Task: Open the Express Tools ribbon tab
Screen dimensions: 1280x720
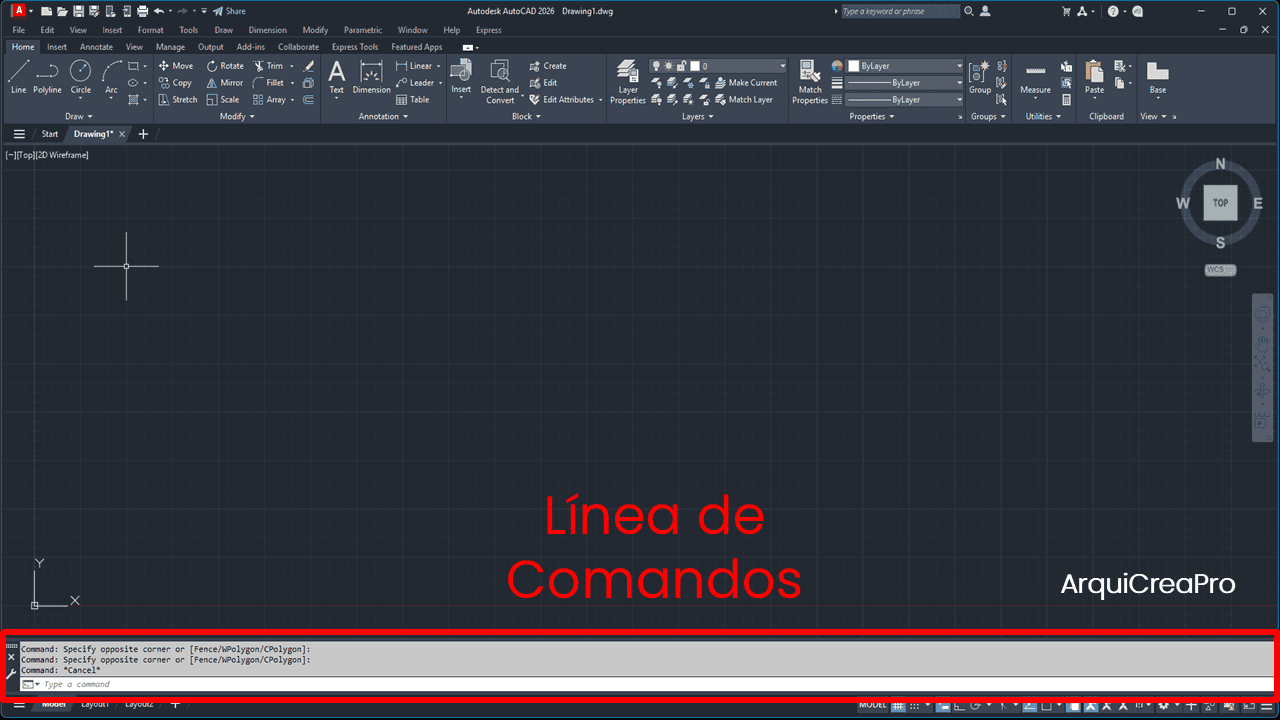Action: (355, 47)
